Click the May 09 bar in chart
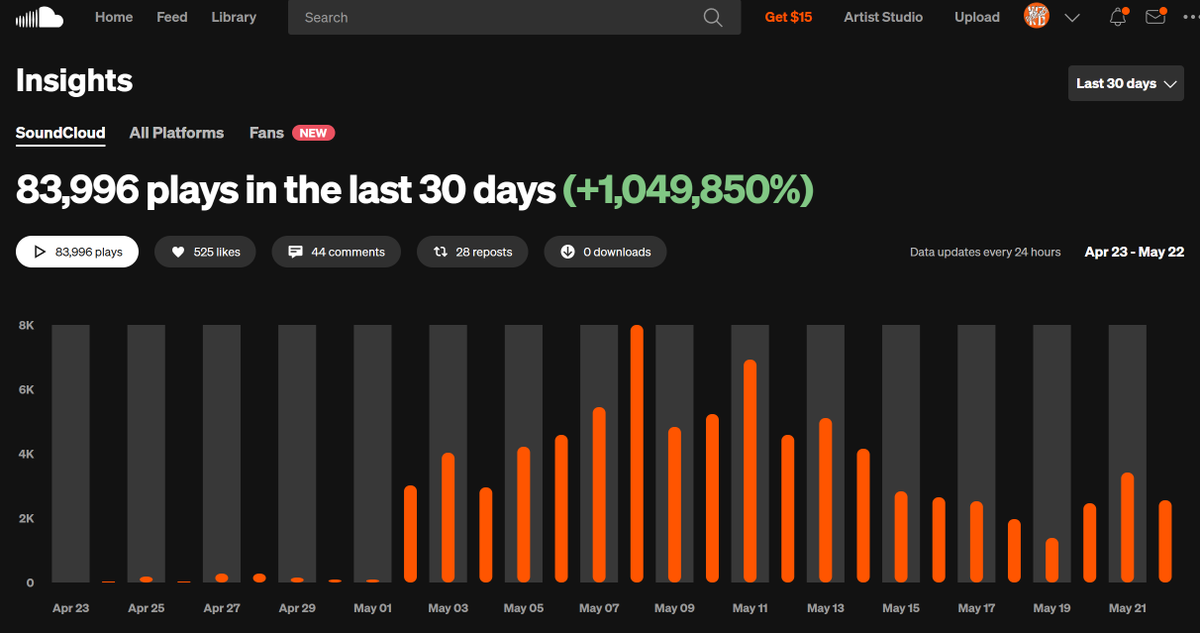The image size is (1200, 633). [x=675, y=505]
